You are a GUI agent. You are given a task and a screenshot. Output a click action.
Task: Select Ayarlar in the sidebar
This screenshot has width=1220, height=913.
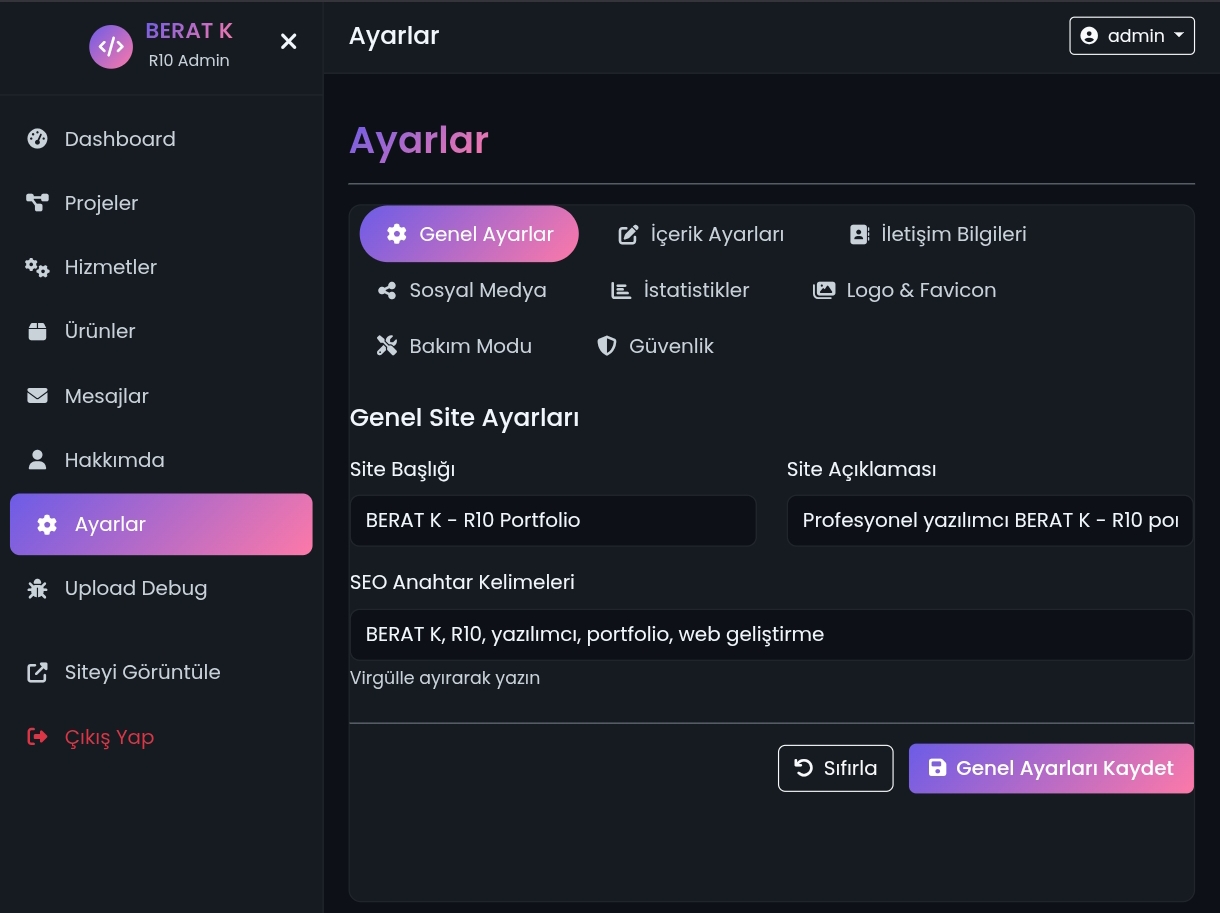click(x=161, y=524)
